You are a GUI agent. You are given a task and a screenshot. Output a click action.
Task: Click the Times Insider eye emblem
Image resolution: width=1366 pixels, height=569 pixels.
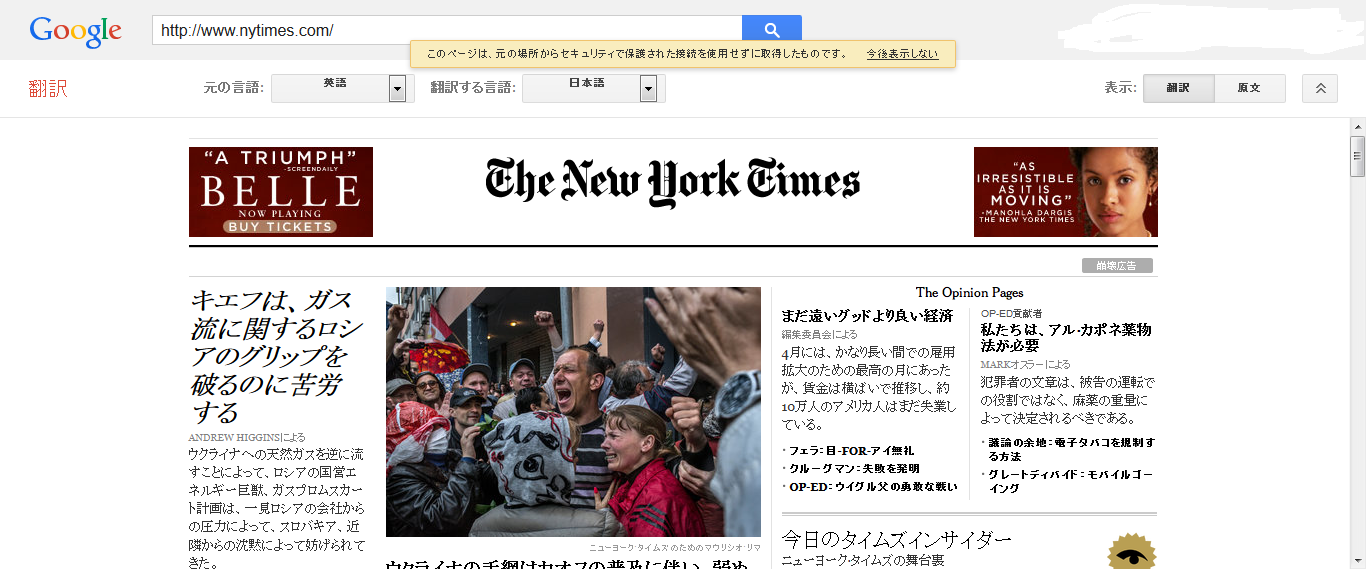coord(1131,552)
